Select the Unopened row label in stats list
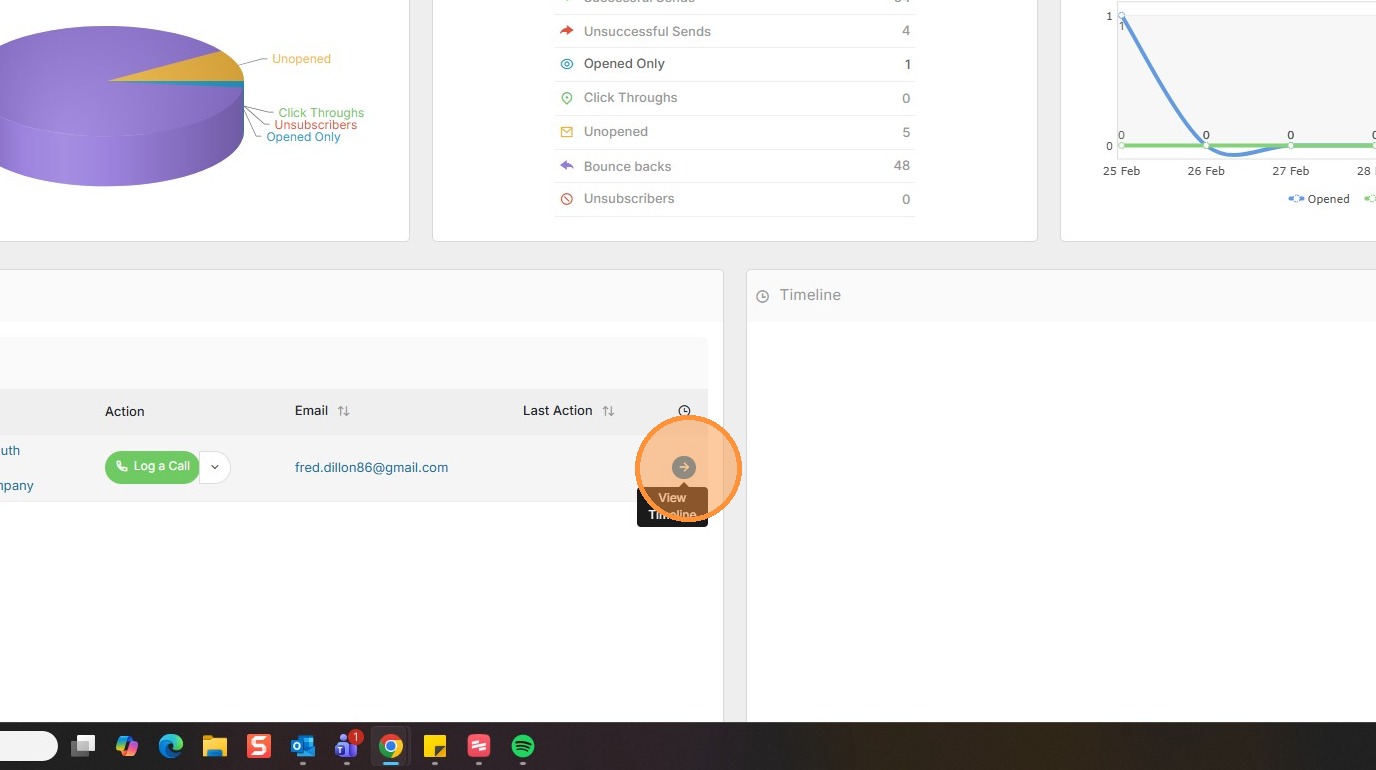Screen dimensions: 1376x770 tap(616, 131)
